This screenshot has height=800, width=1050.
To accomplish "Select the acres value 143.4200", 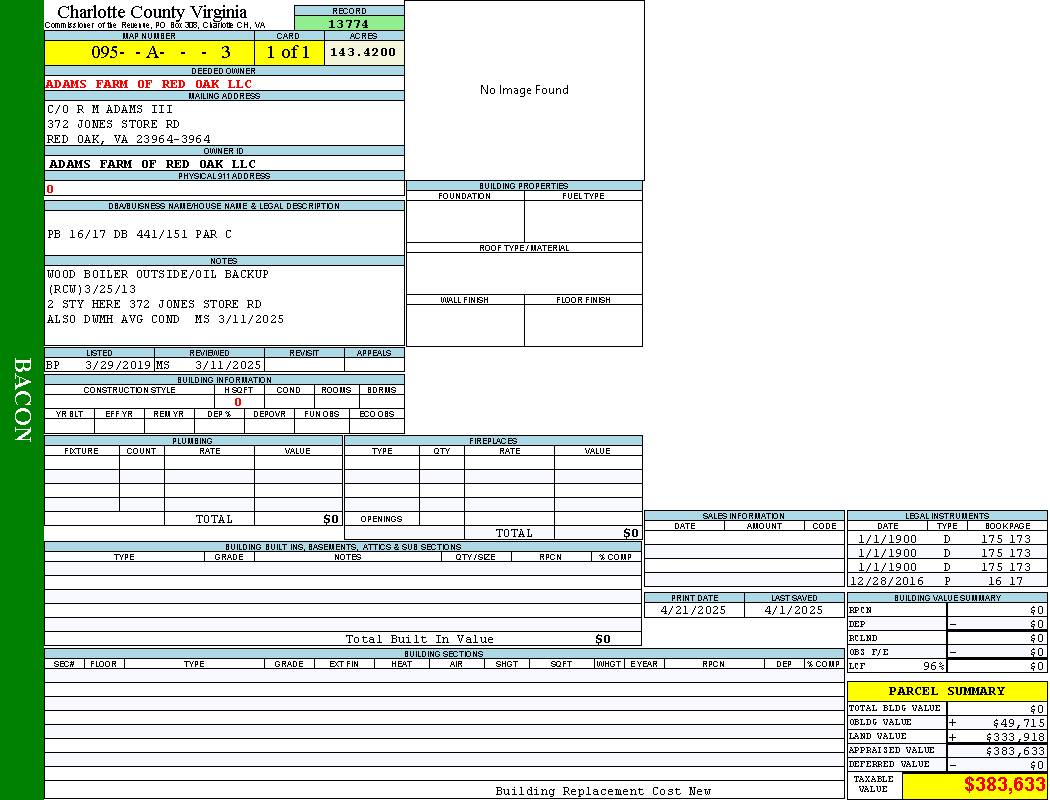I will tap(363, 53).
